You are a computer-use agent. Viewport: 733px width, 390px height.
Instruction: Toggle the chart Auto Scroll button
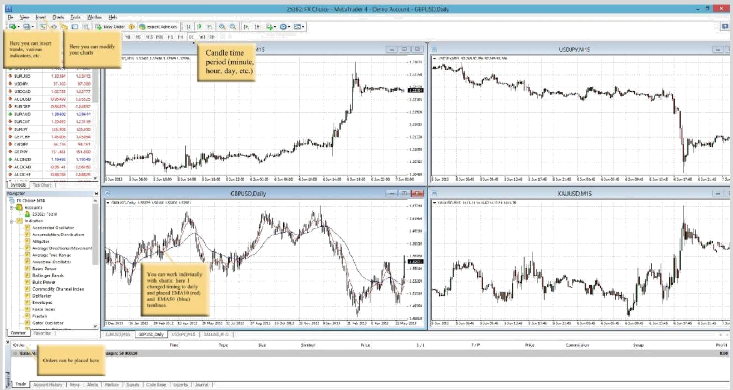[x=246, y=27]
